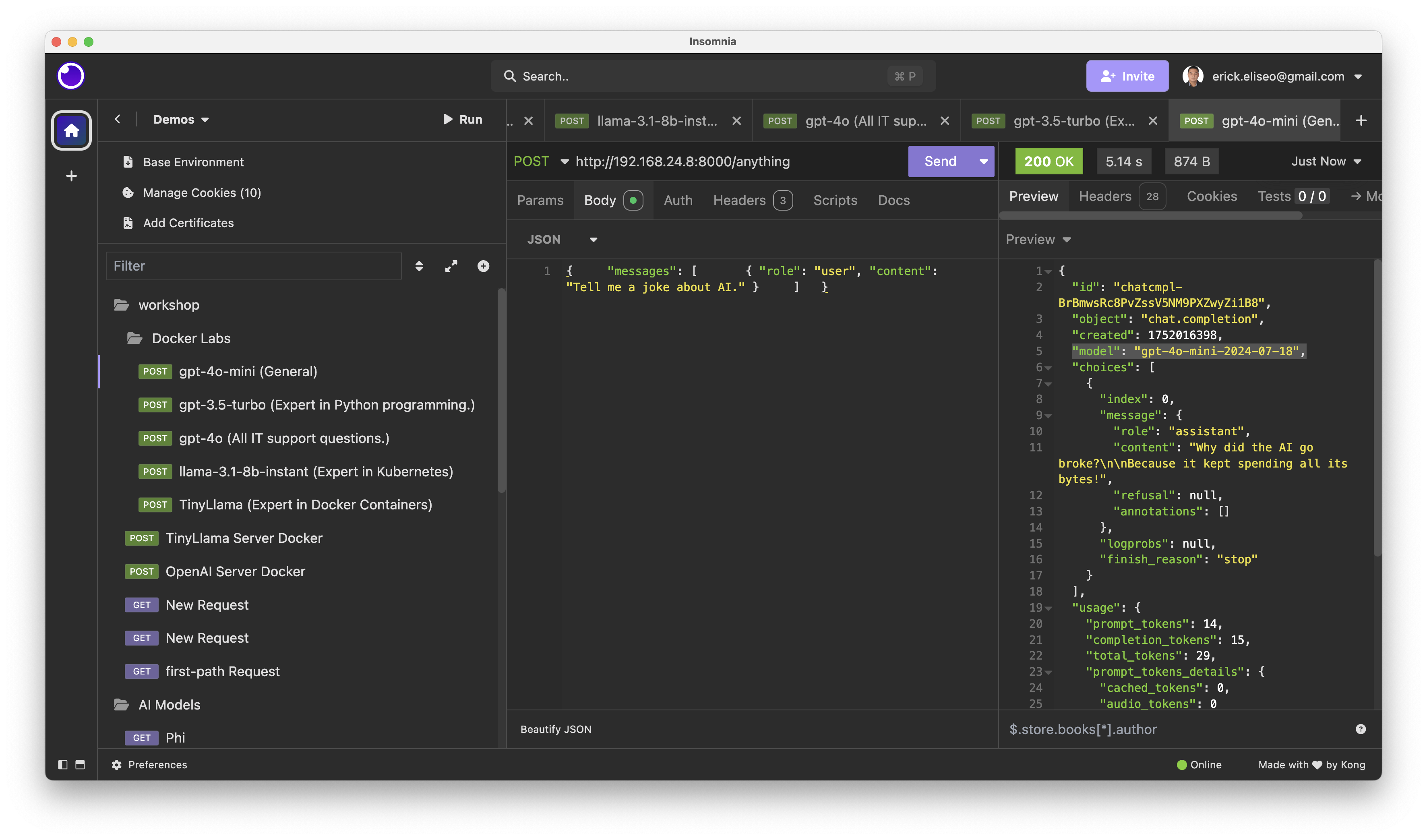Open the JSON body type dropdown
The image size is (1427, 840).
[x=563, y=240]
